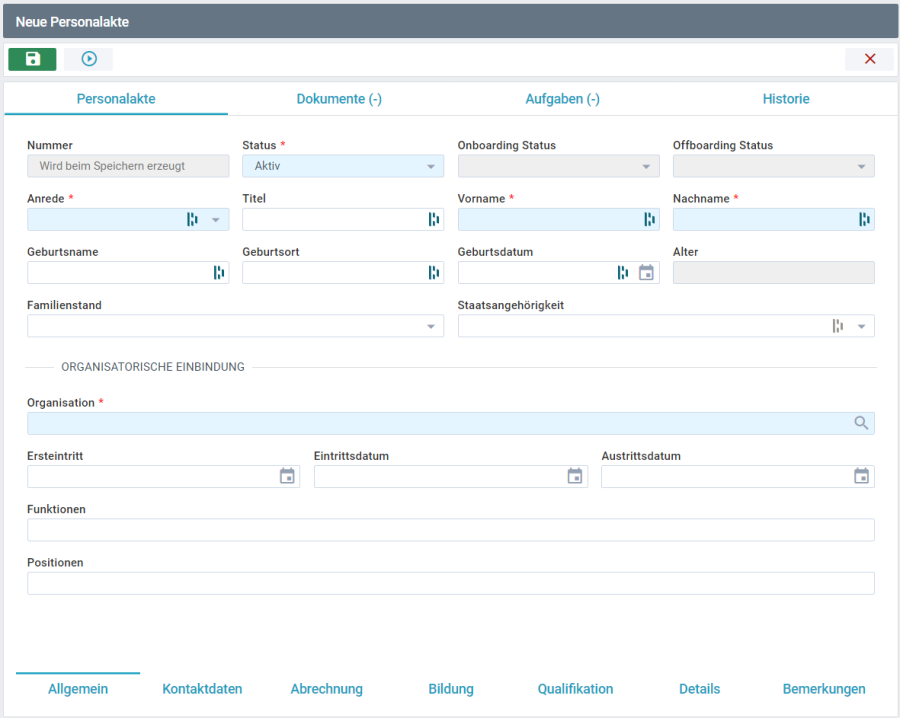Image resolution: width=900 pixels, height=718 pixels.
Task: Click the bars icon in Geburtsname field
Action: [219, 273]
